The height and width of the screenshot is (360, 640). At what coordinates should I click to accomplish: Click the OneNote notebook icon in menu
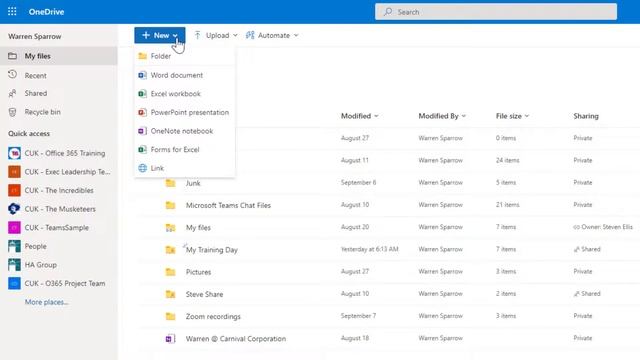[142, 131]
